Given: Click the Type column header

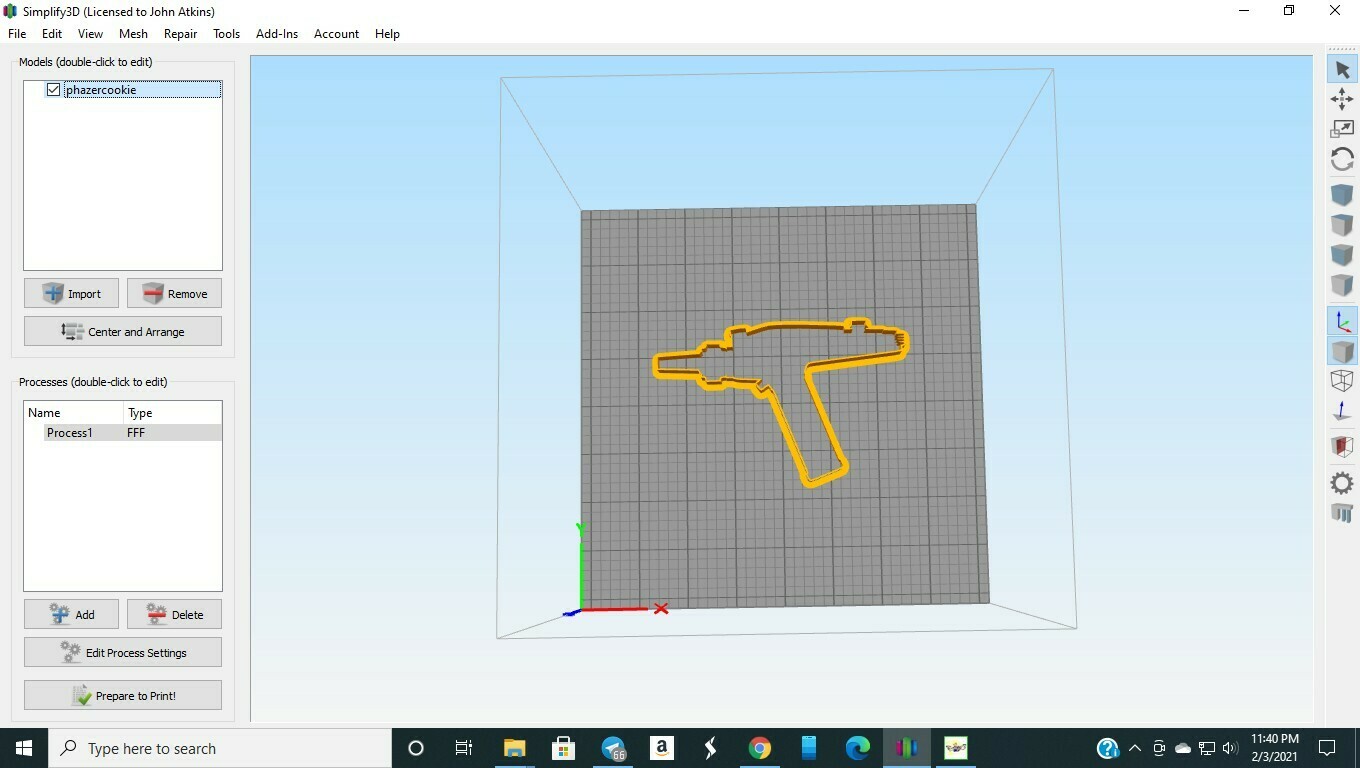Looking at the screenshot, I should coord(172,413).
